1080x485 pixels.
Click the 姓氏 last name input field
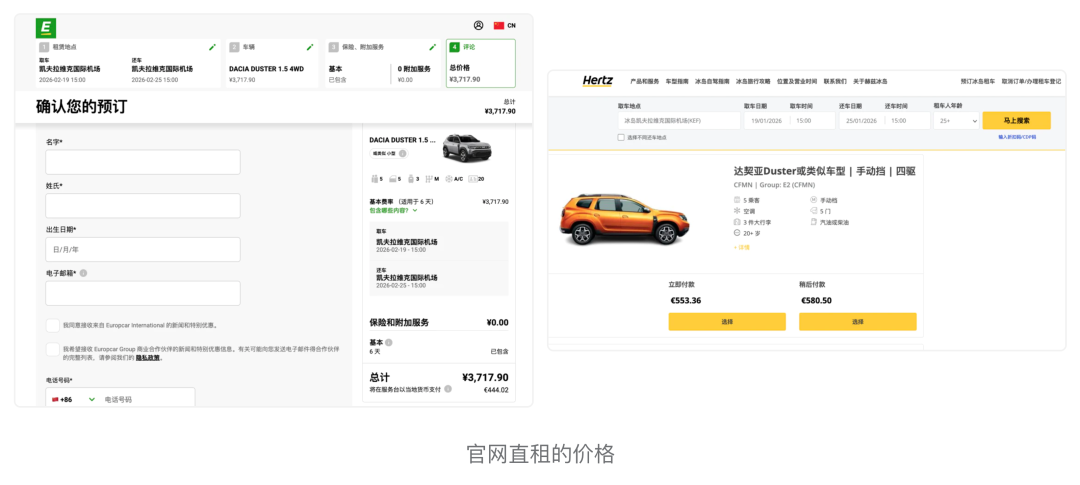pyautogui.click(x=143, y=206)
